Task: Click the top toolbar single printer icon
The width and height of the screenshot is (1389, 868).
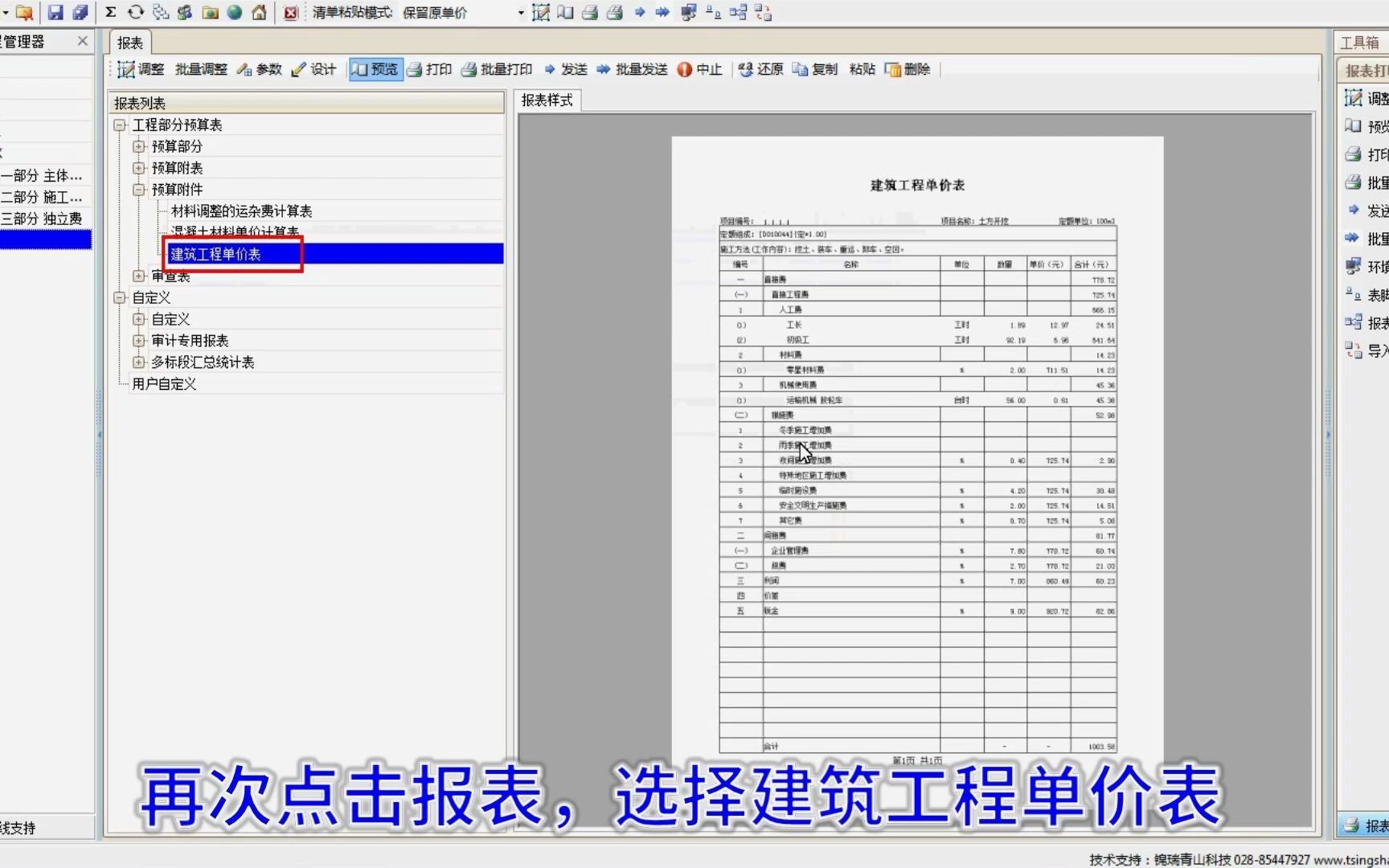Action: point(590,12)
